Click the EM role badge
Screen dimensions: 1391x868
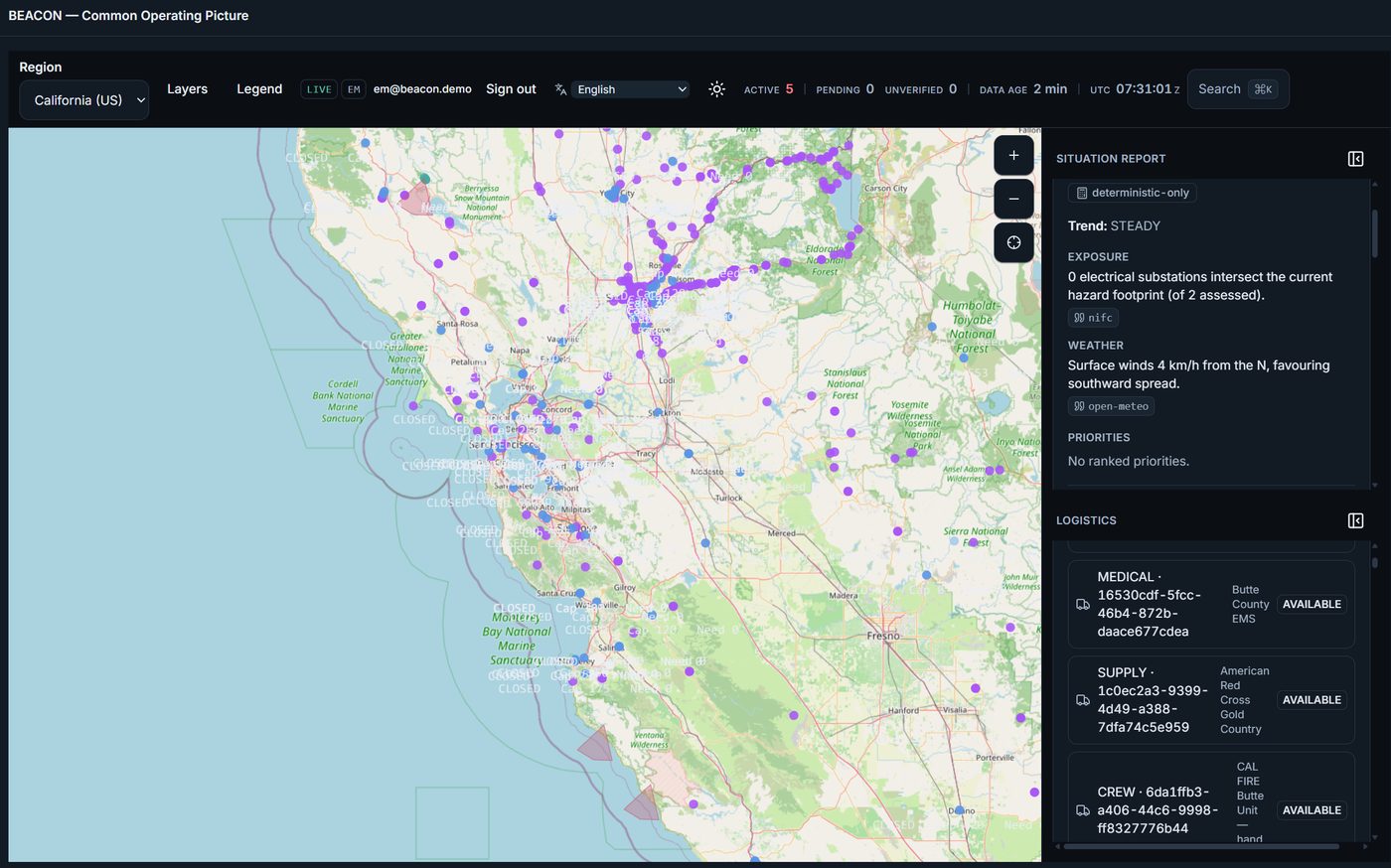(x=354, y=89)
